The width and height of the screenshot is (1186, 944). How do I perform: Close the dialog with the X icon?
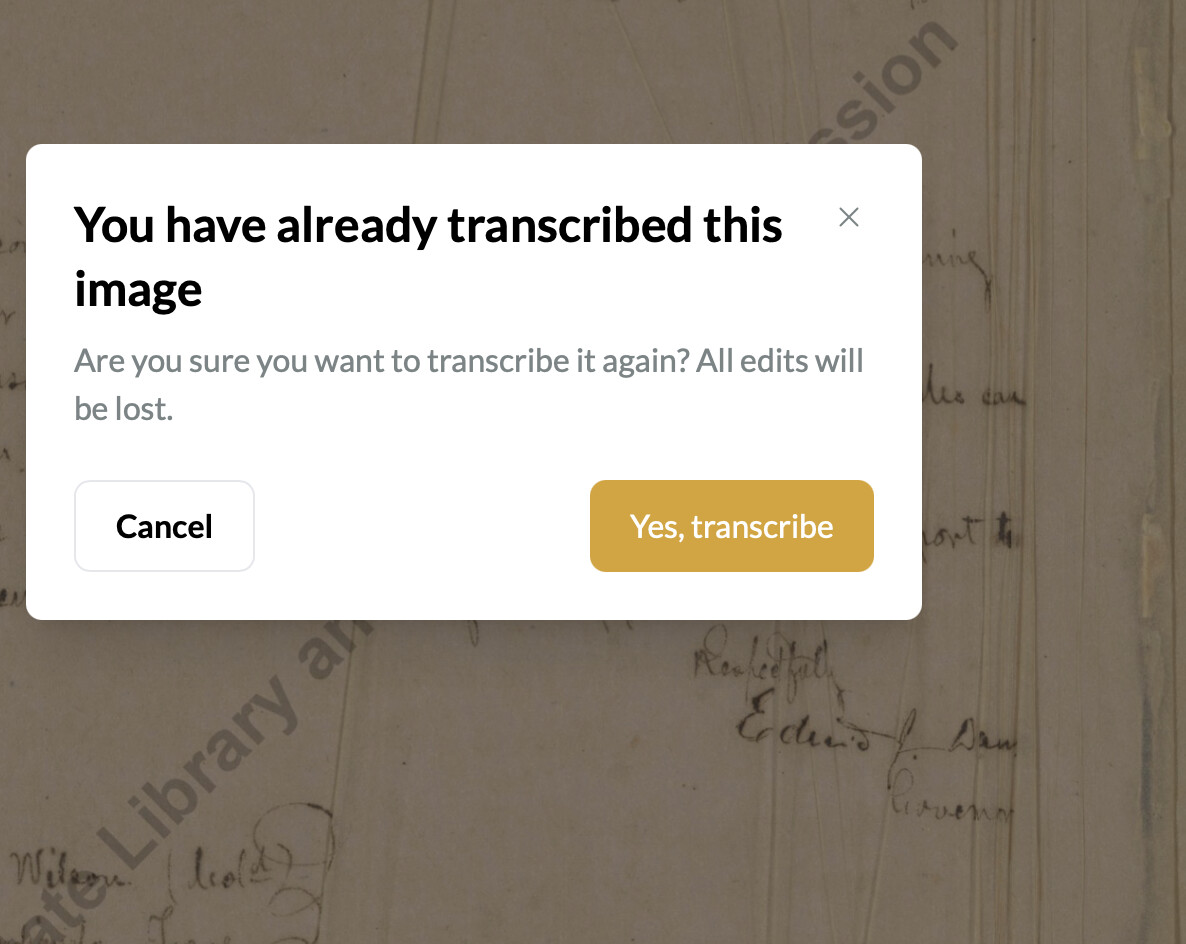click(849, 217)
